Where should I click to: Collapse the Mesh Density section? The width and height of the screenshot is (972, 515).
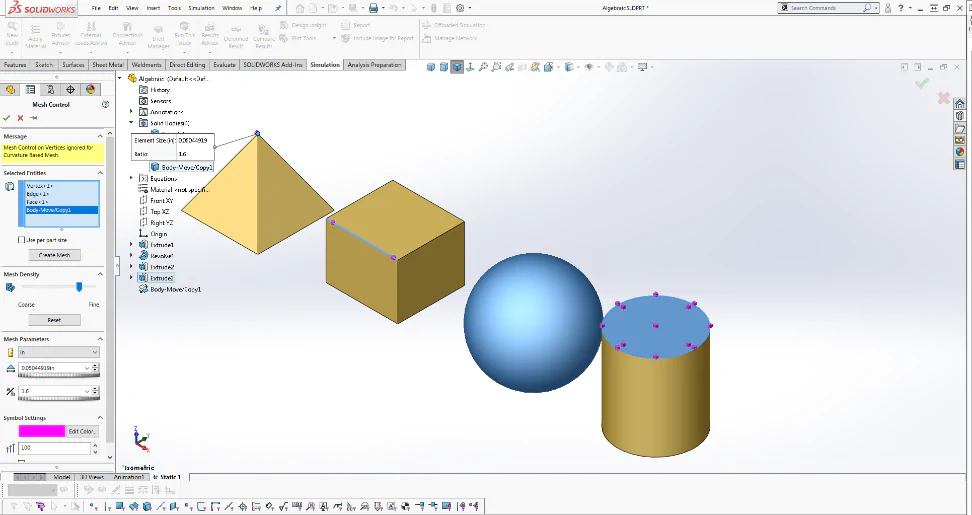click(100, 274)
